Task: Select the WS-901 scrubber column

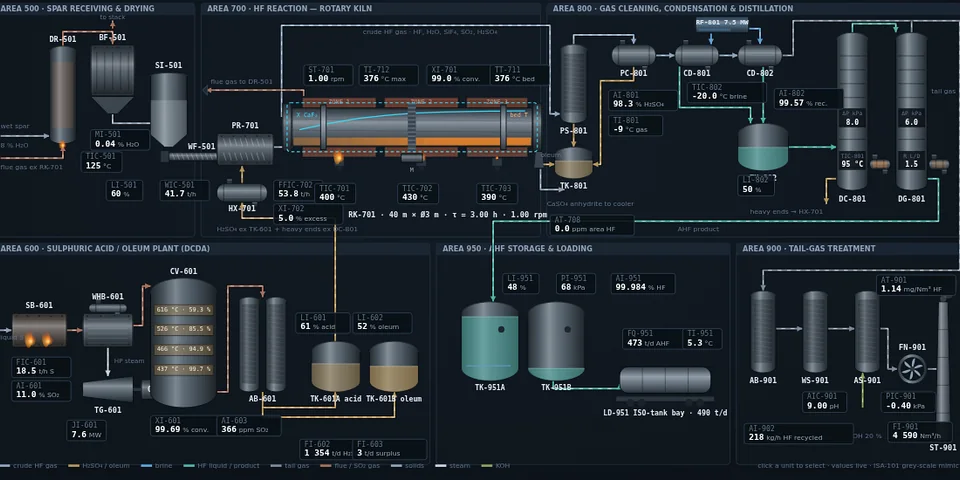Action: (x=815, y=332)
